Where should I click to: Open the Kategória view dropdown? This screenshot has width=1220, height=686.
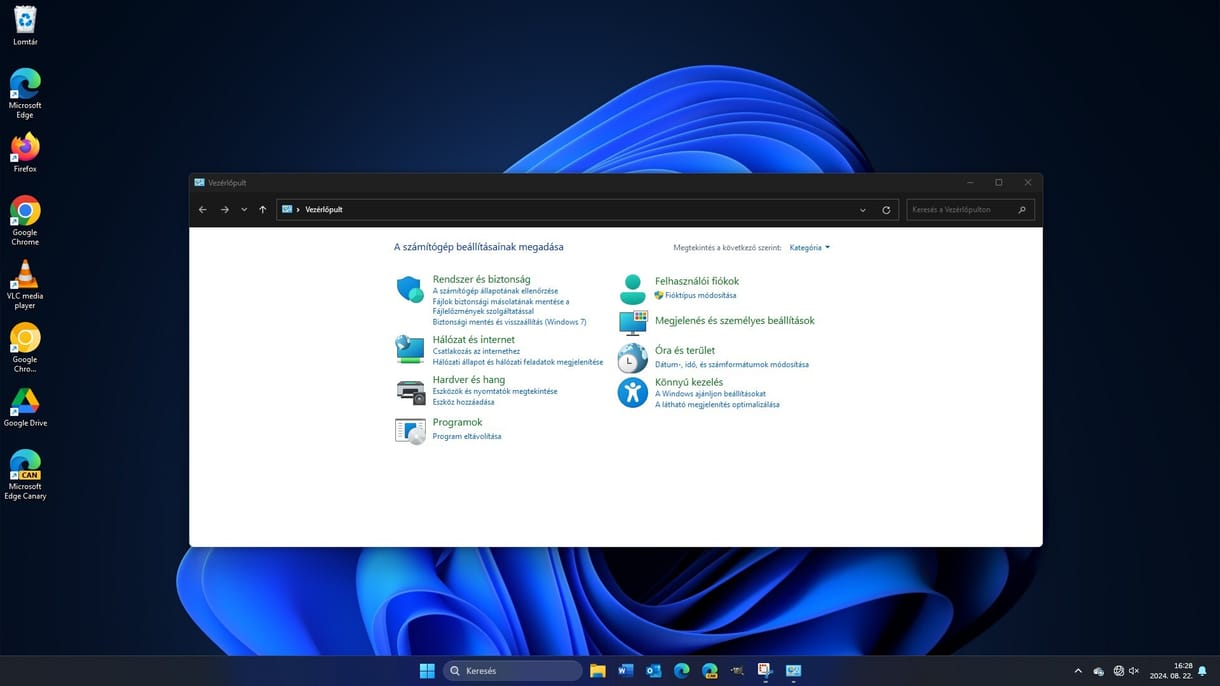coord(809,247)
